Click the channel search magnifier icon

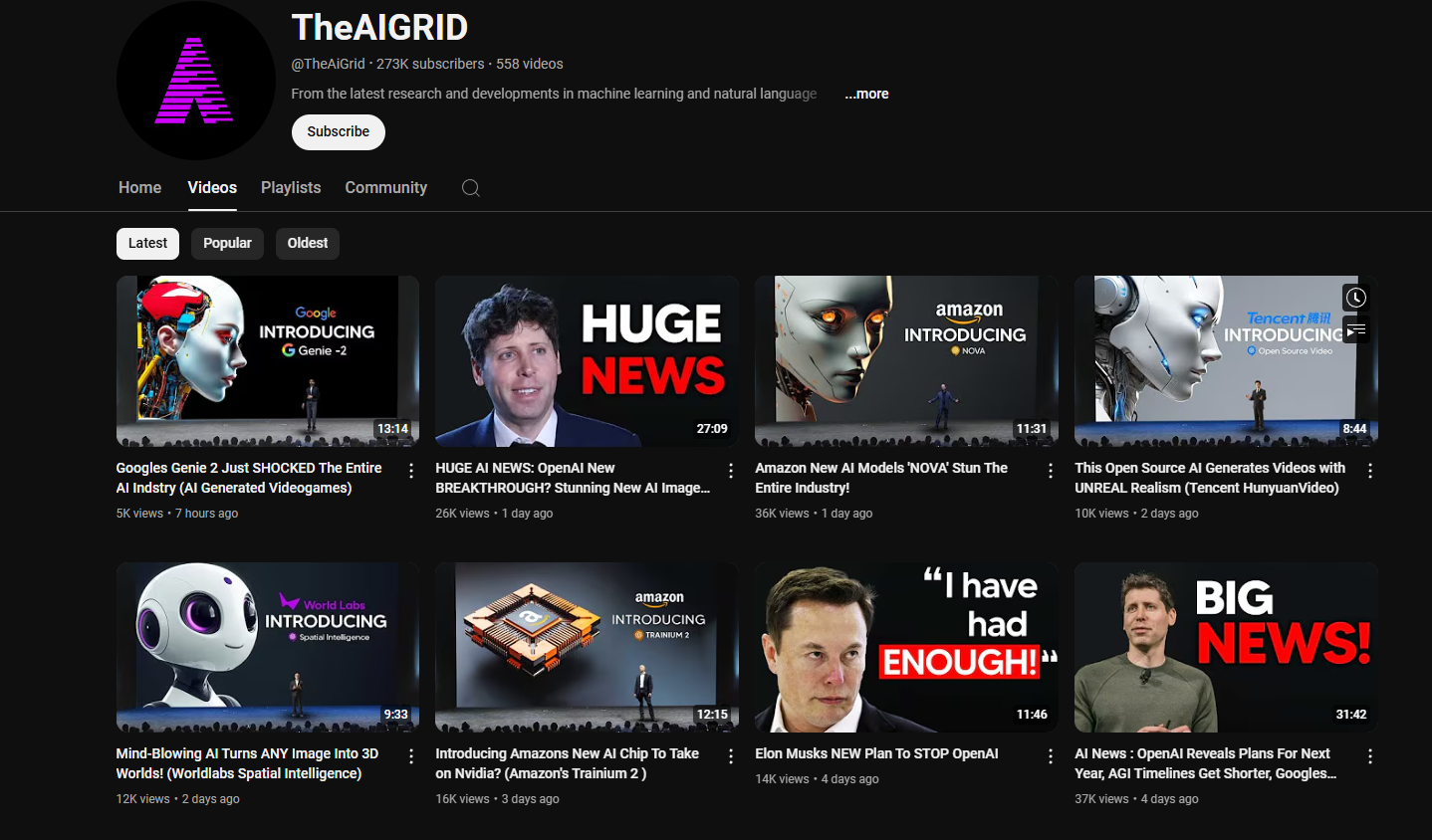pyautogui.click(x=471, y=188)
